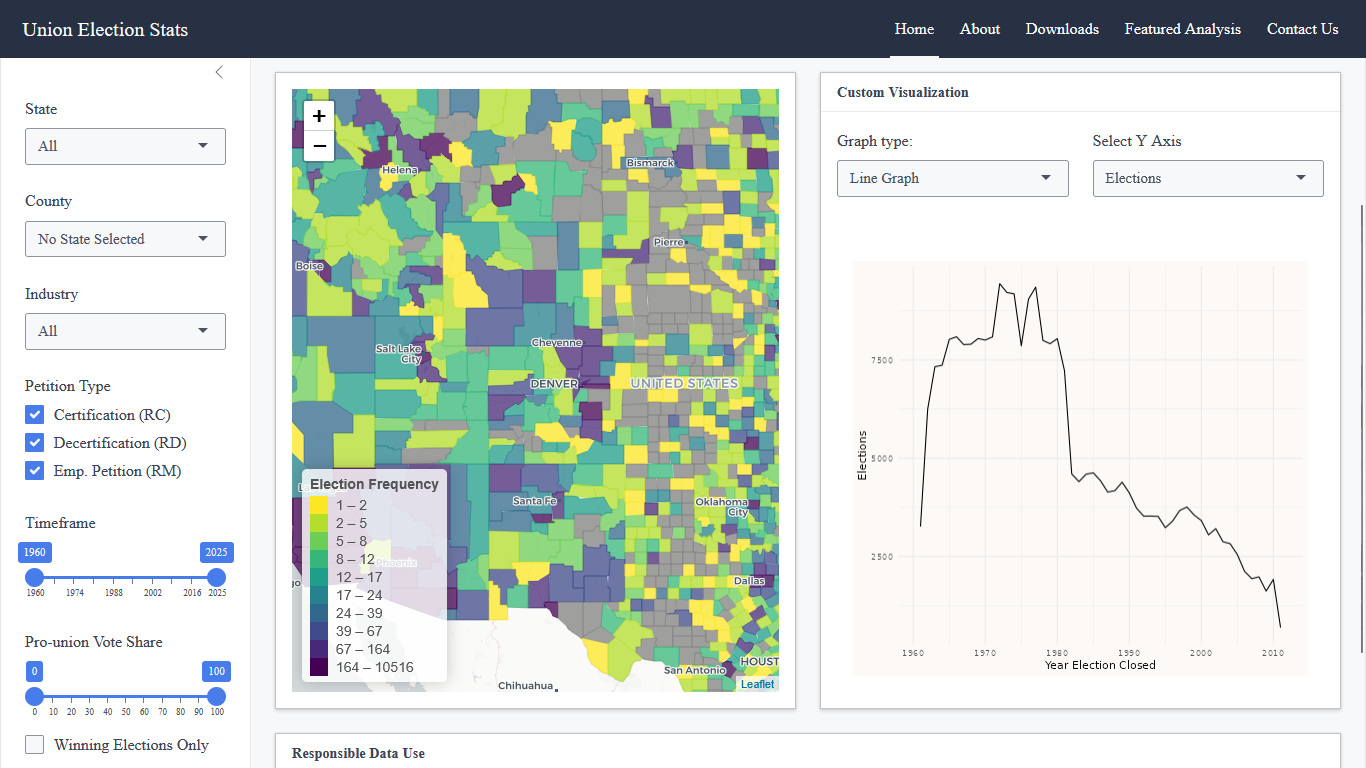The width and height of the screenshot is (1366, 768).
Task: Click the Union Election Stats title
Action: [105, 29]
